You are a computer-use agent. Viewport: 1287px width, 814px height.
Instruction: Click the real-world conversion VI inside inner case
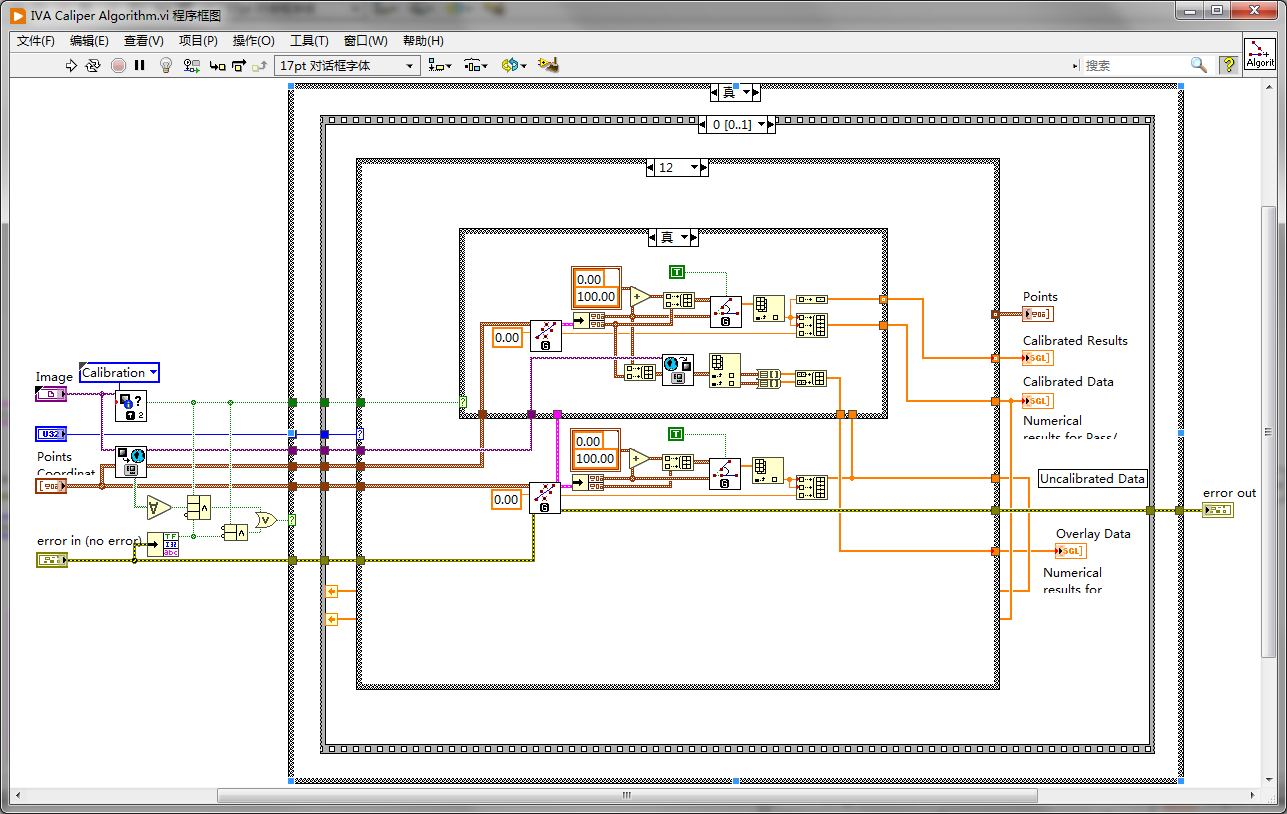[x=678, y=370]
